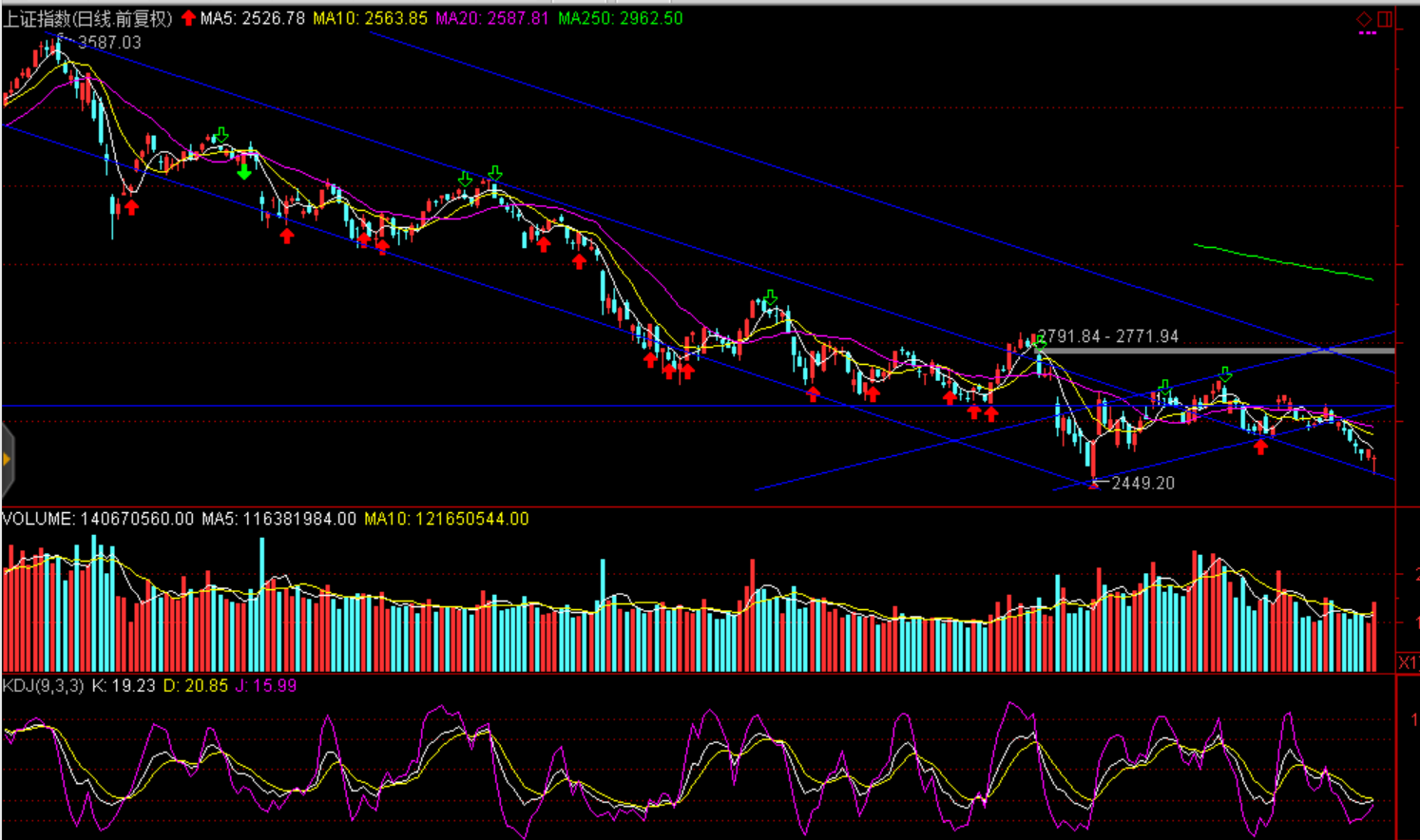Click the solid green down arrow signal

click(244, 172)
